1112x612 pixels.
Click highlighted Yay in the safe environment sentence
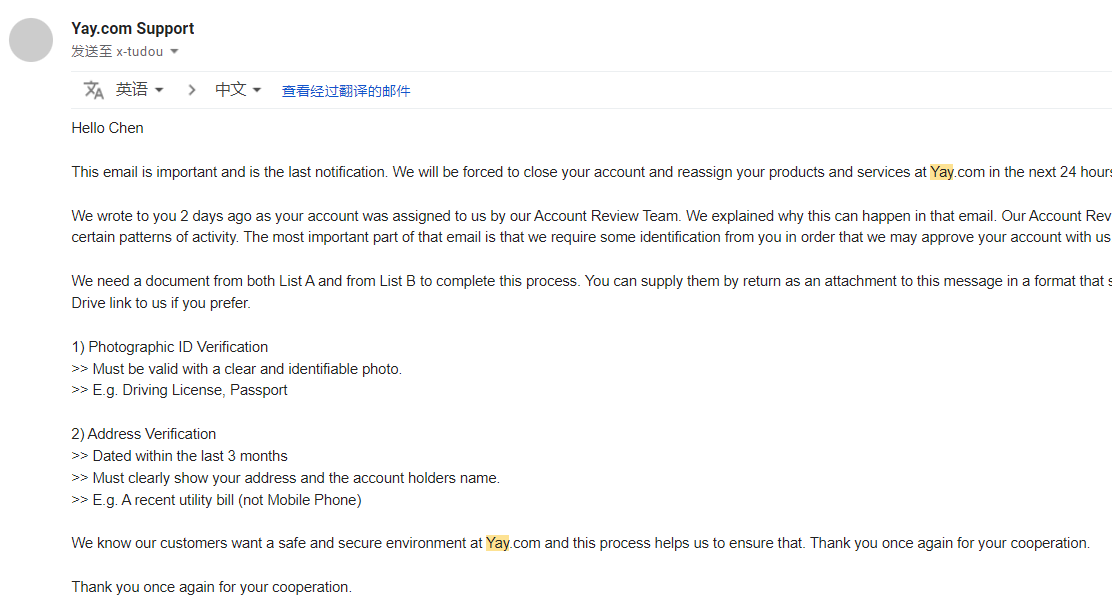click(498, 543)
